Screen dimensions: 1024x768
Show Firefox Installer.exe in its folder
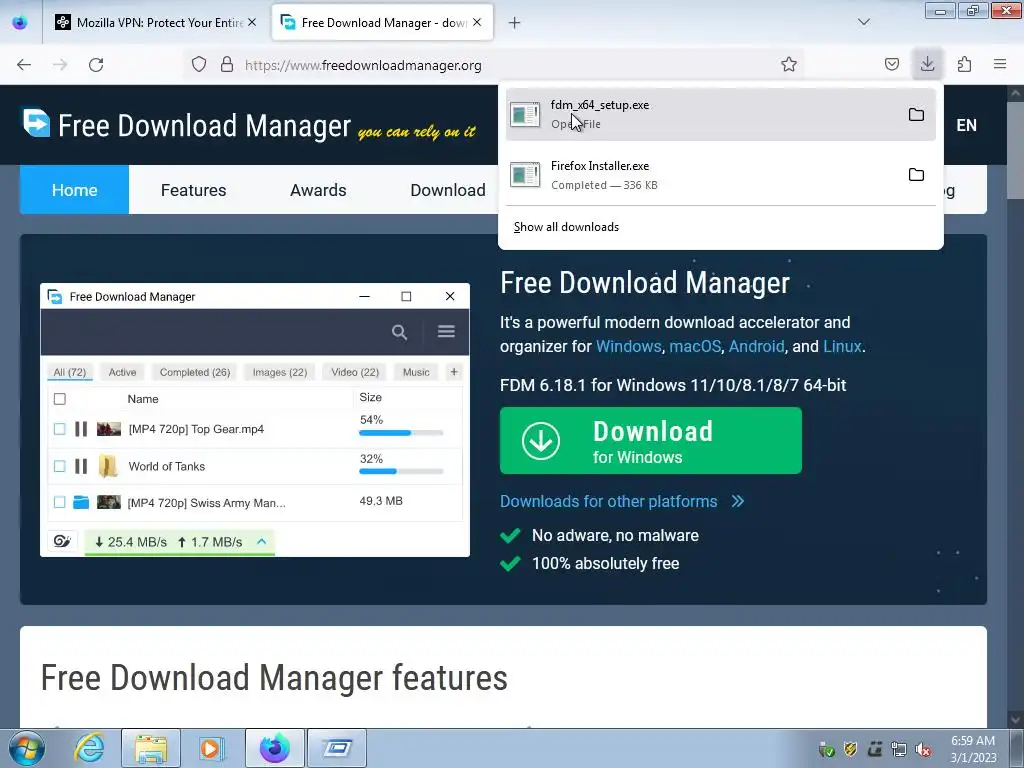[x=916, y=174]
